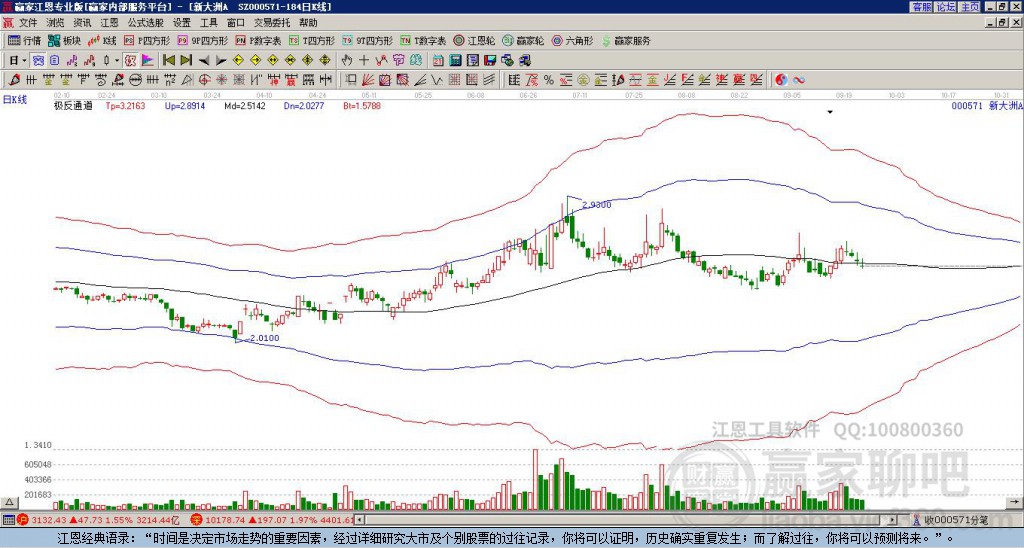The height and width of the screenshot is (548, 1024).
Task: Click the red star burst icon
Action: pyautogui.click(x=222, y=80)
